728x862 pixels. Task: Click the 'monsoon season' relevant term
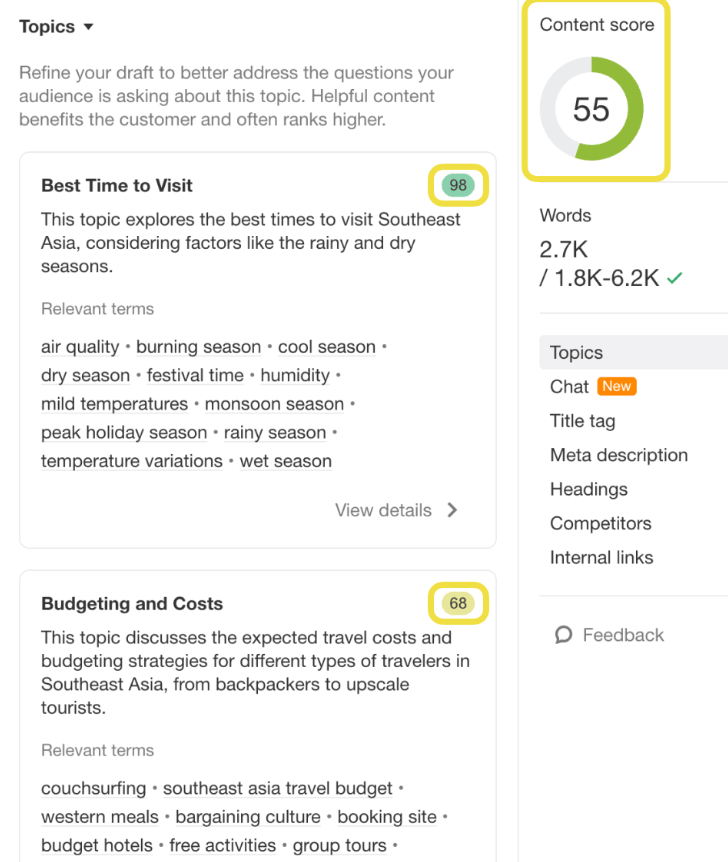pos(274,404)
